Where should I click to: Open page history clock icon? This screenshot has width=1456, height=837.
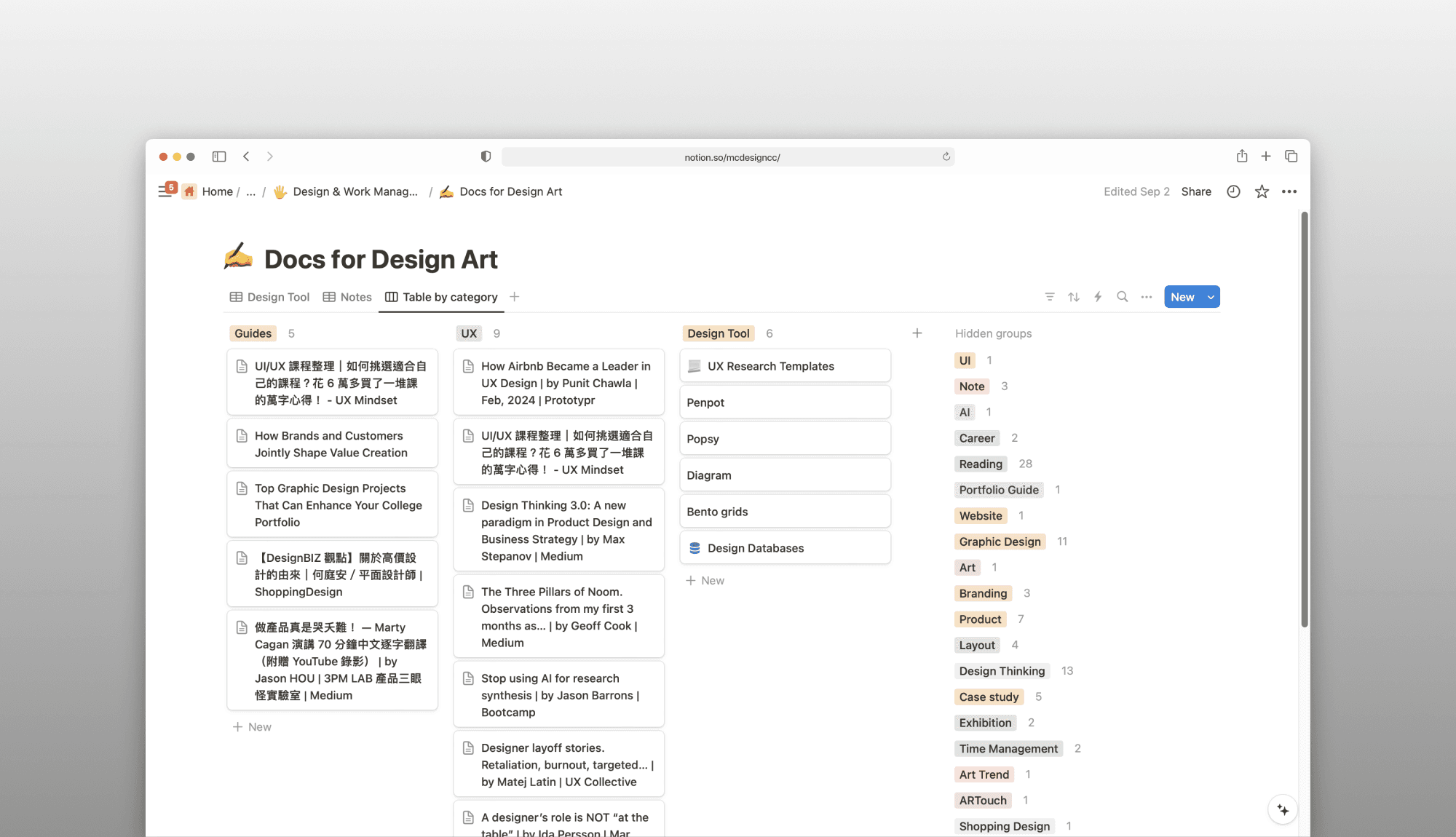(1233, 191)
